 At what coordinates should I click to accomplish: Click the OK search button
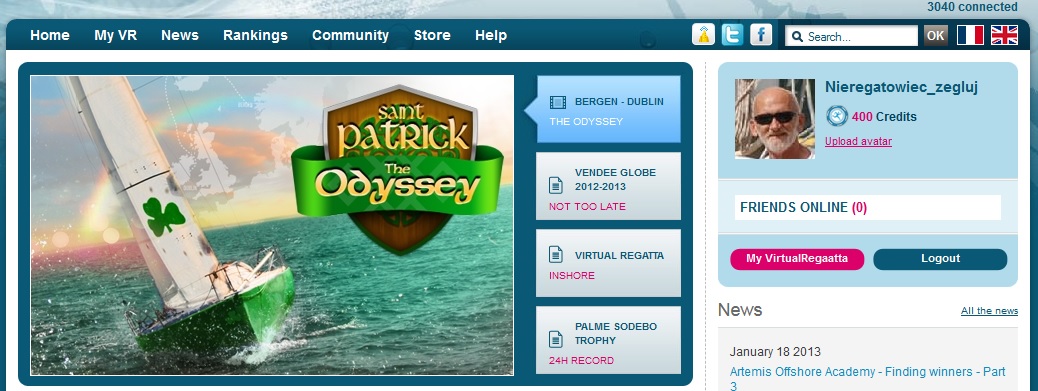[935, 36]
